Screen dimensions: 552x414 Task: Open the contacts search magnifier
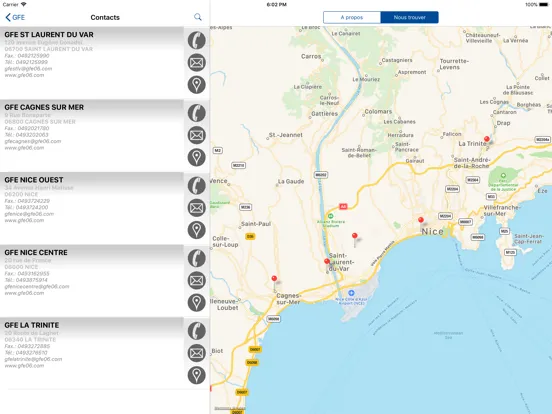tap(198, 17)
